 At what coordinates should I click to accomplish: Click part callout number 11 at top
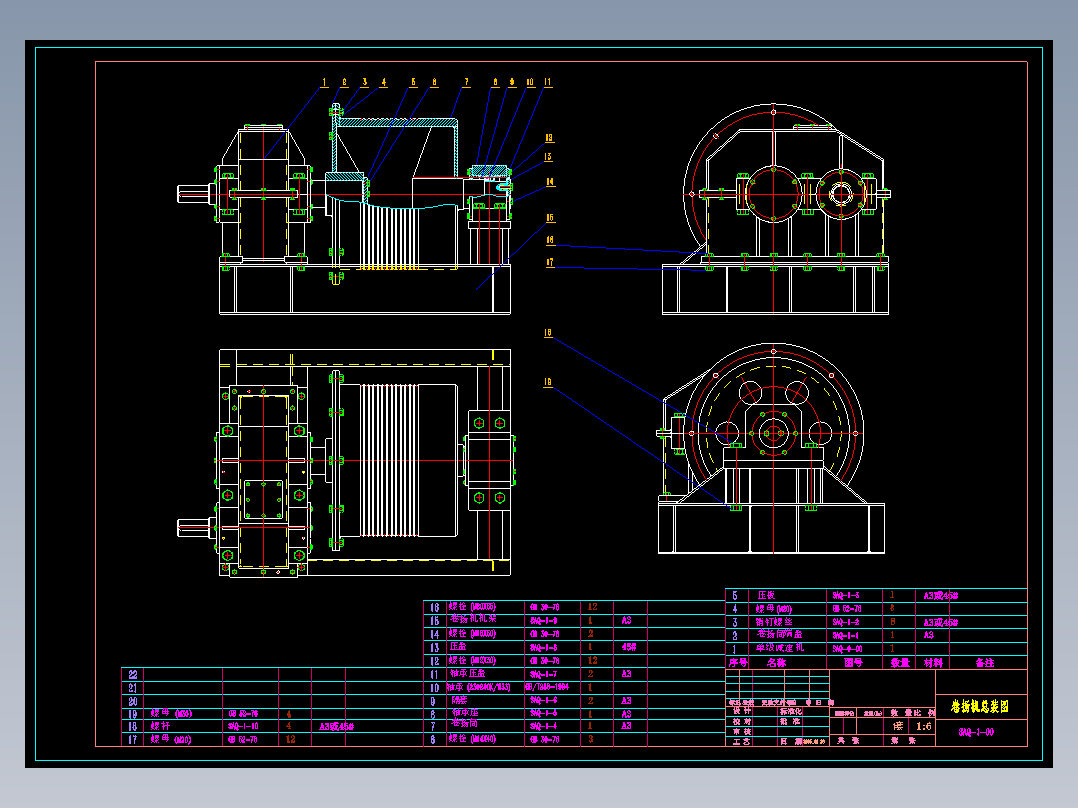547,82
